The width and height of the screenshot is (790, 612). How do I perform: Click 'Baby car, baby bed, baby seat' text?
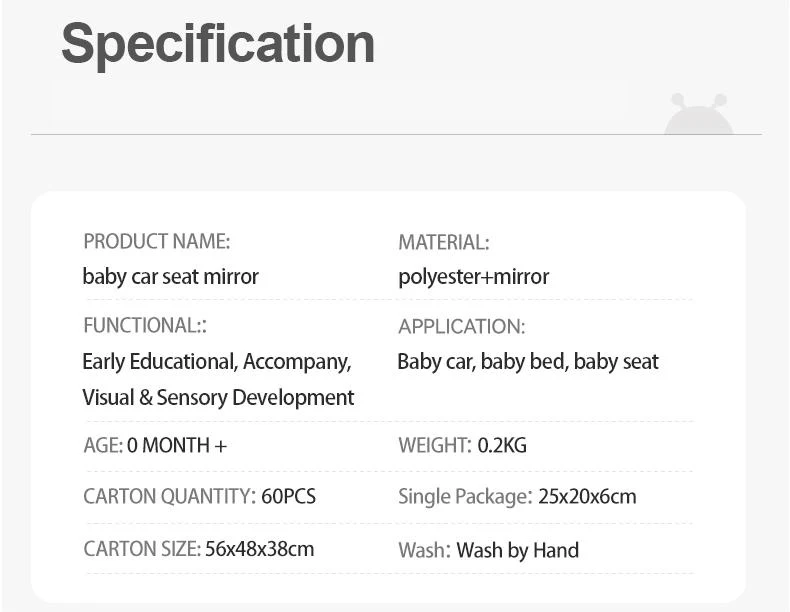(x=528, y=361)
